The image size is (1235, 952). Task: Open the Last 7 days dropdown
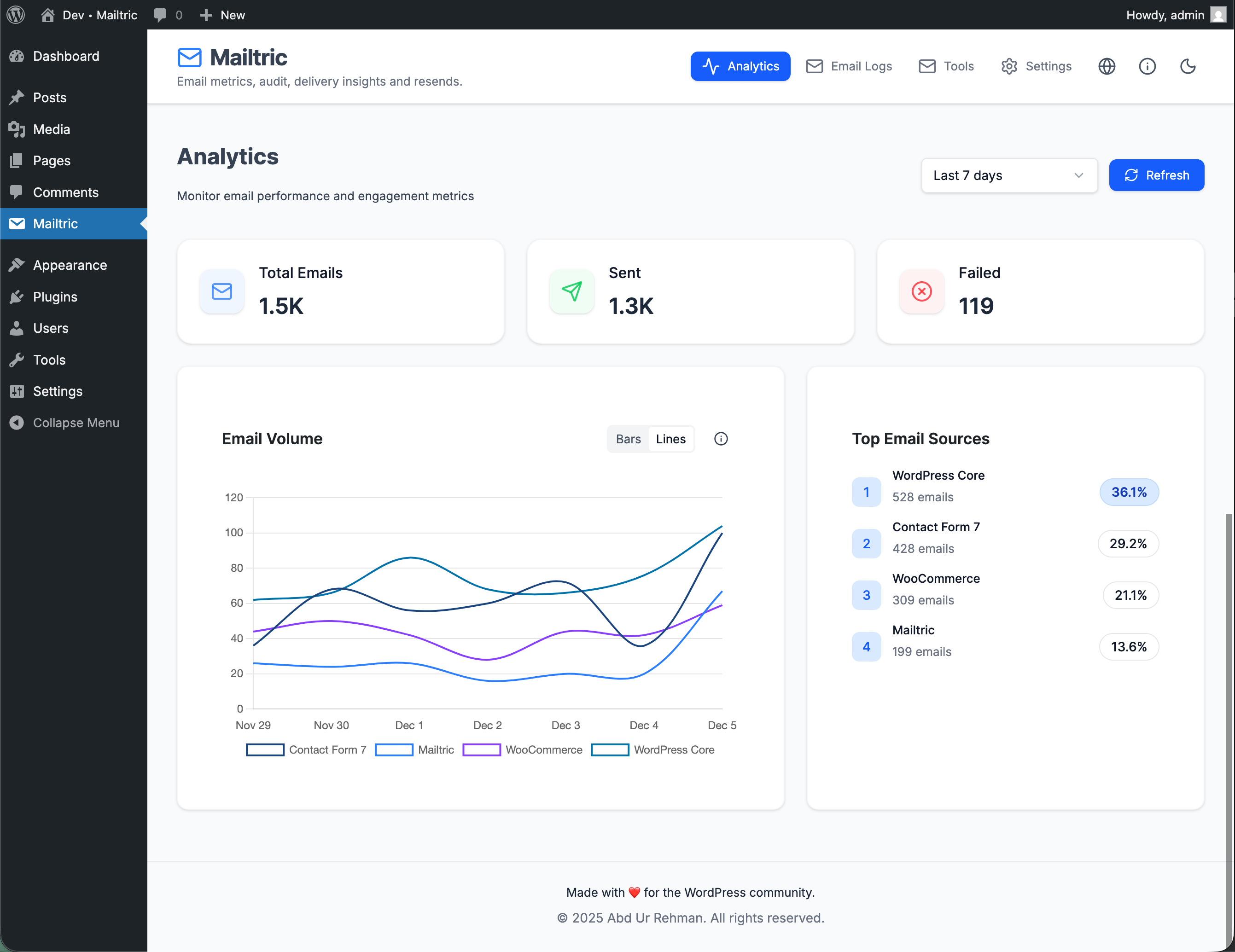1009,175
